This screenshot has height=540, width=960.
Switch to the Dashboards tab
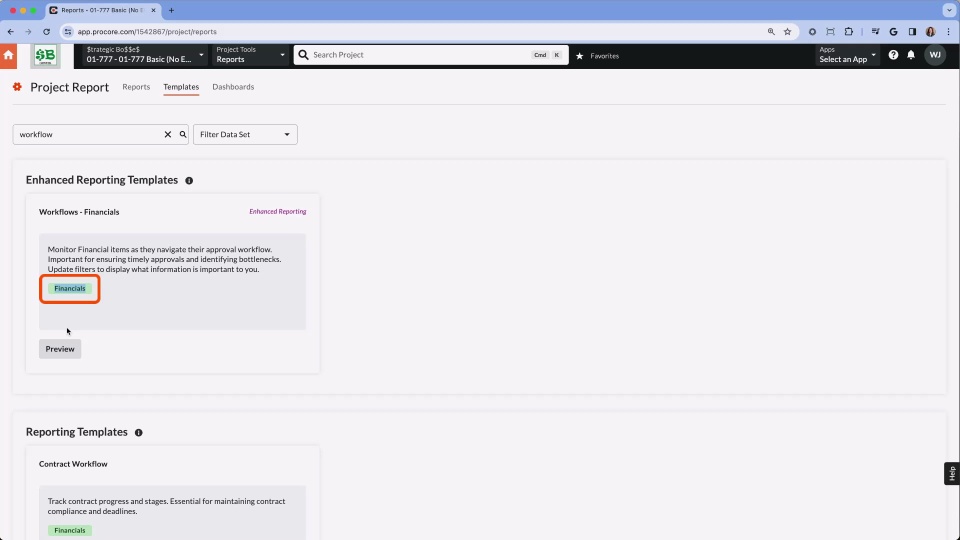(x=233, y=87)
